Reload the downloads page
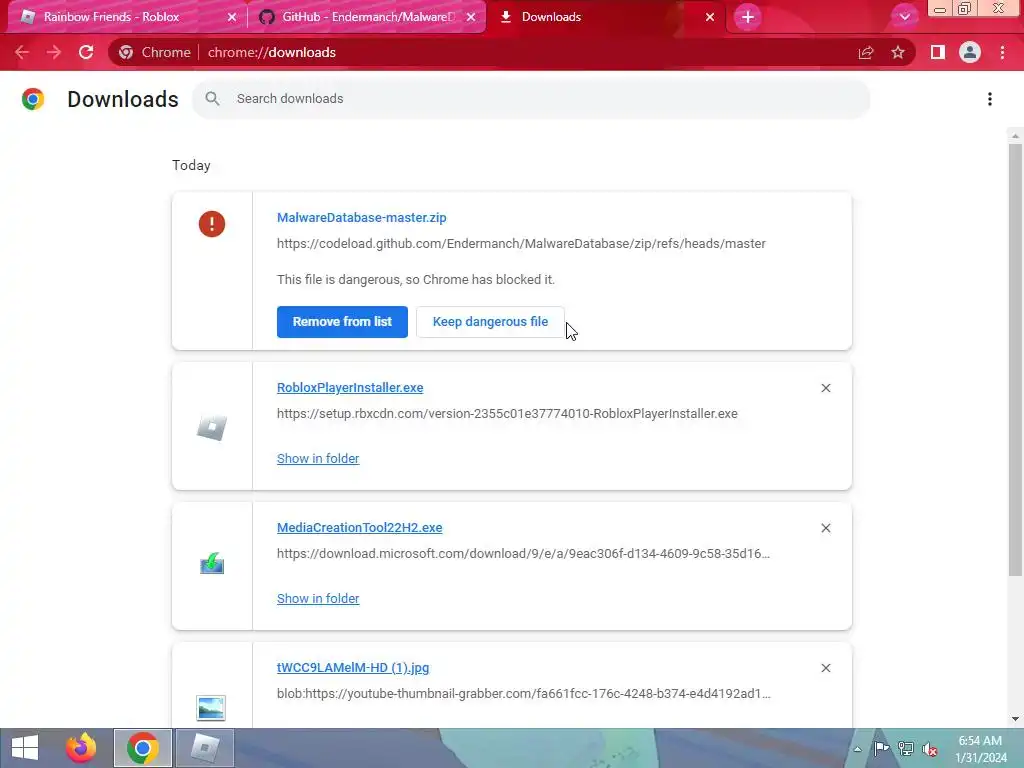The width and height of the screenshot is (1024, 768). [x=86, y=52]
